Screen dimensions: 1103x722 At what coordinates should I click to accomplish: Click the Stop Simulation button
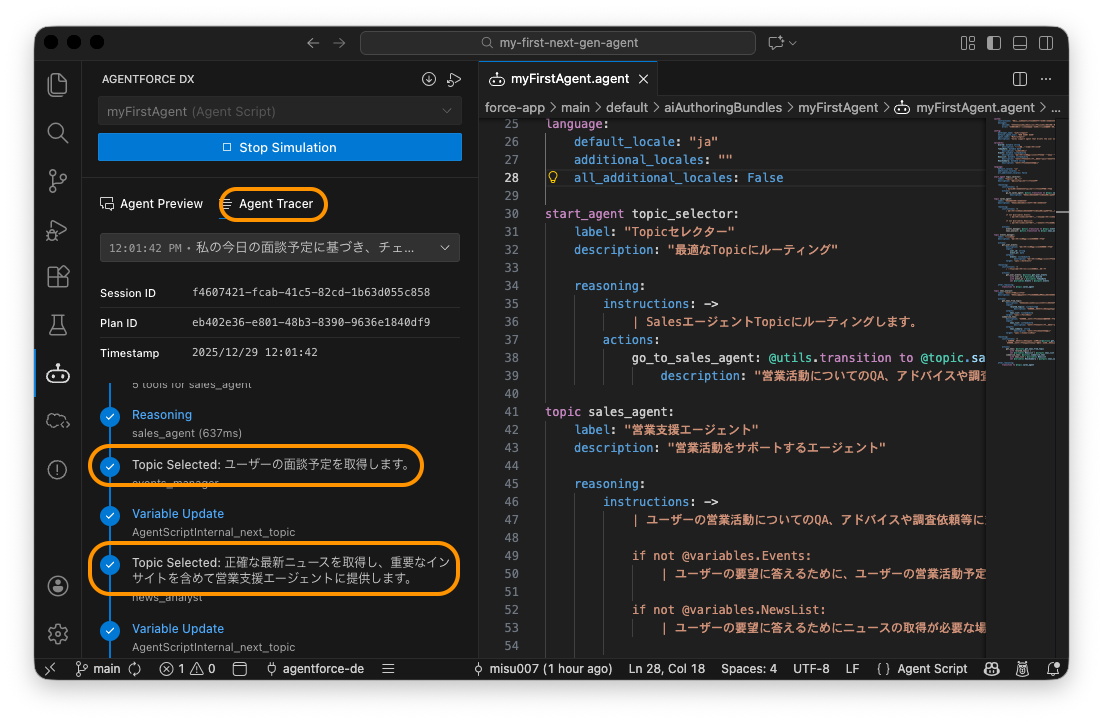pos(280,147)
